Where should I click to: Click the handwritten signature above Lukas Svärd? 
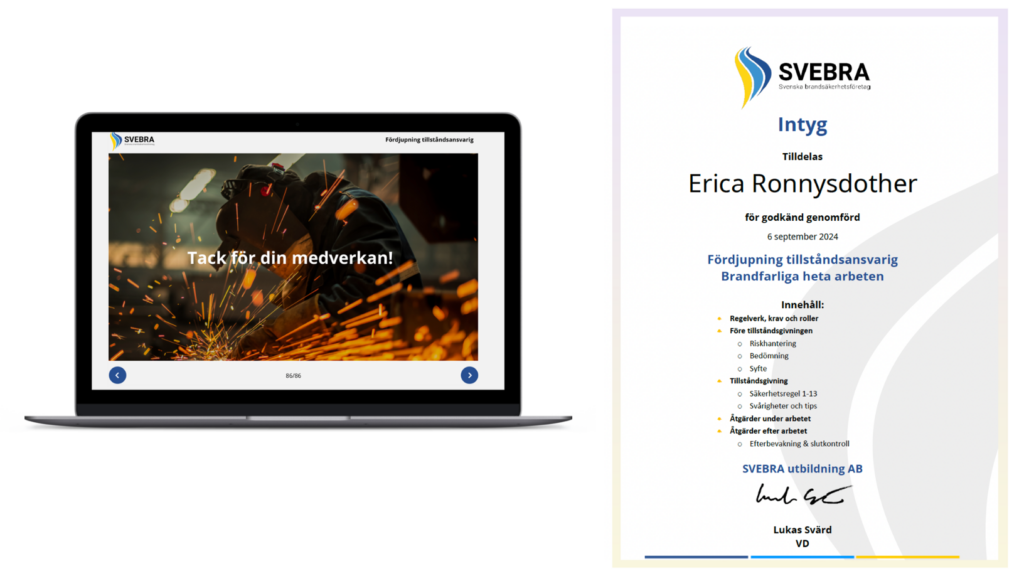point(802,494)
